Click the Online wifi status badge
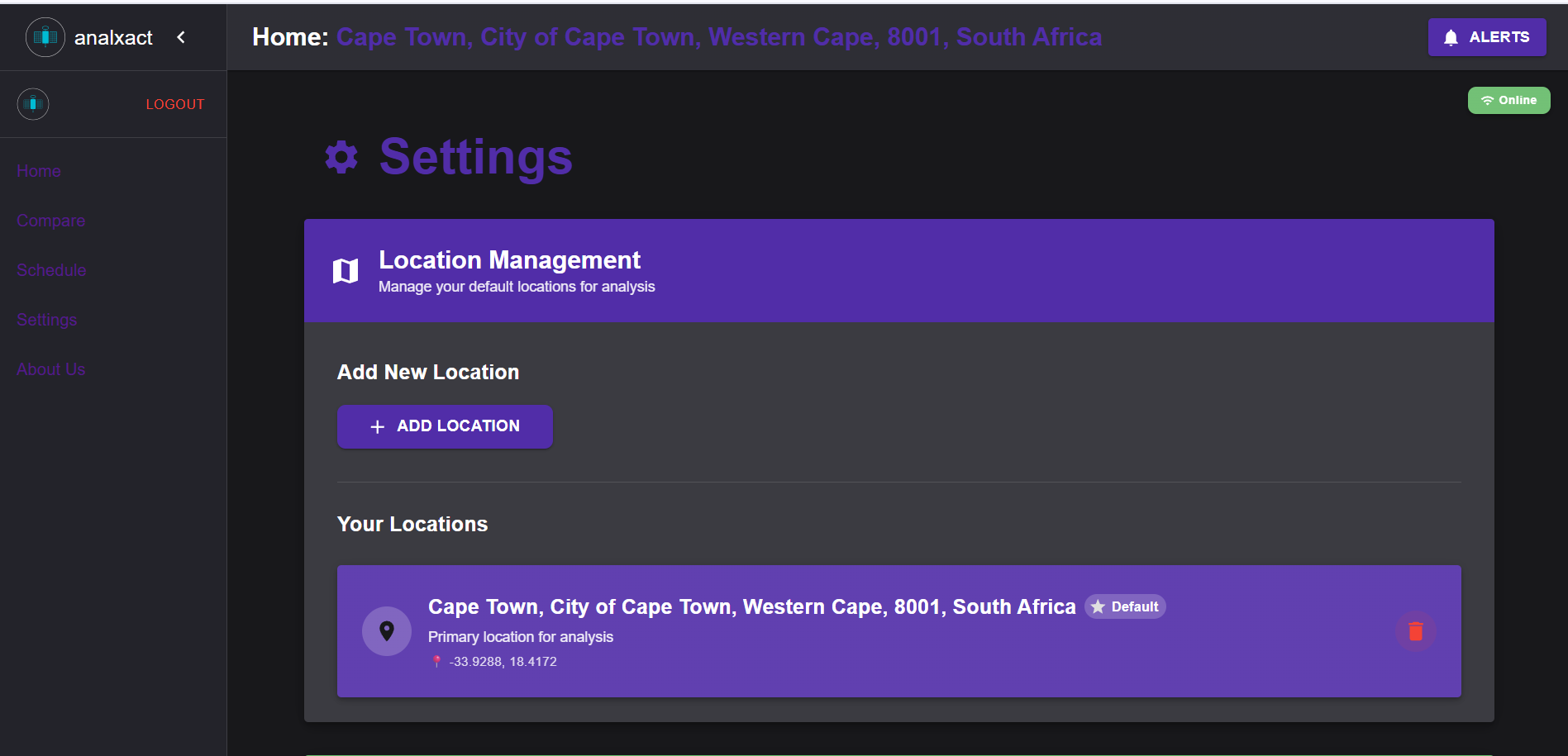The height and width of the screenshot is (756, 1568). pos(1508,100)
